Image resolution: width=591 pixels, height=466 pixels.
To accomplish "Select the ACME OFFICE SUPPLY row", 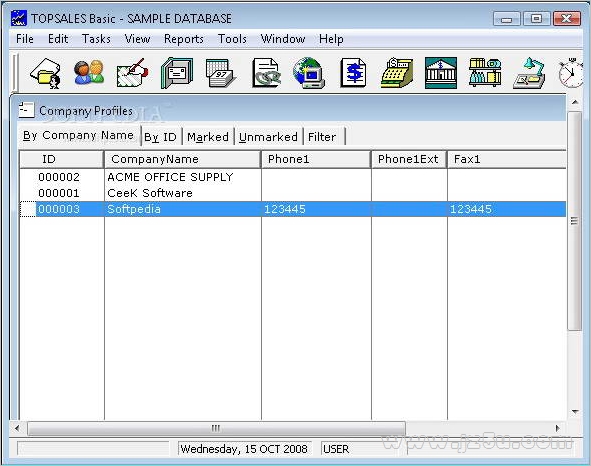I will tap(292, 177).
